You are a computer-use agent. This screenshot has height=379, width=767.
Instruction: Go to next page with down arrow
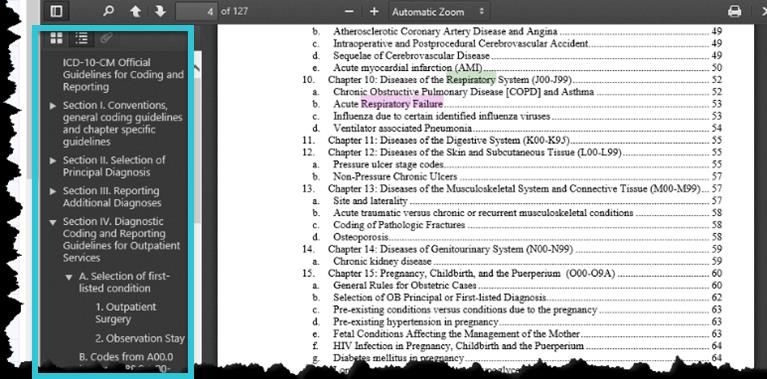(x=160, y=11)
